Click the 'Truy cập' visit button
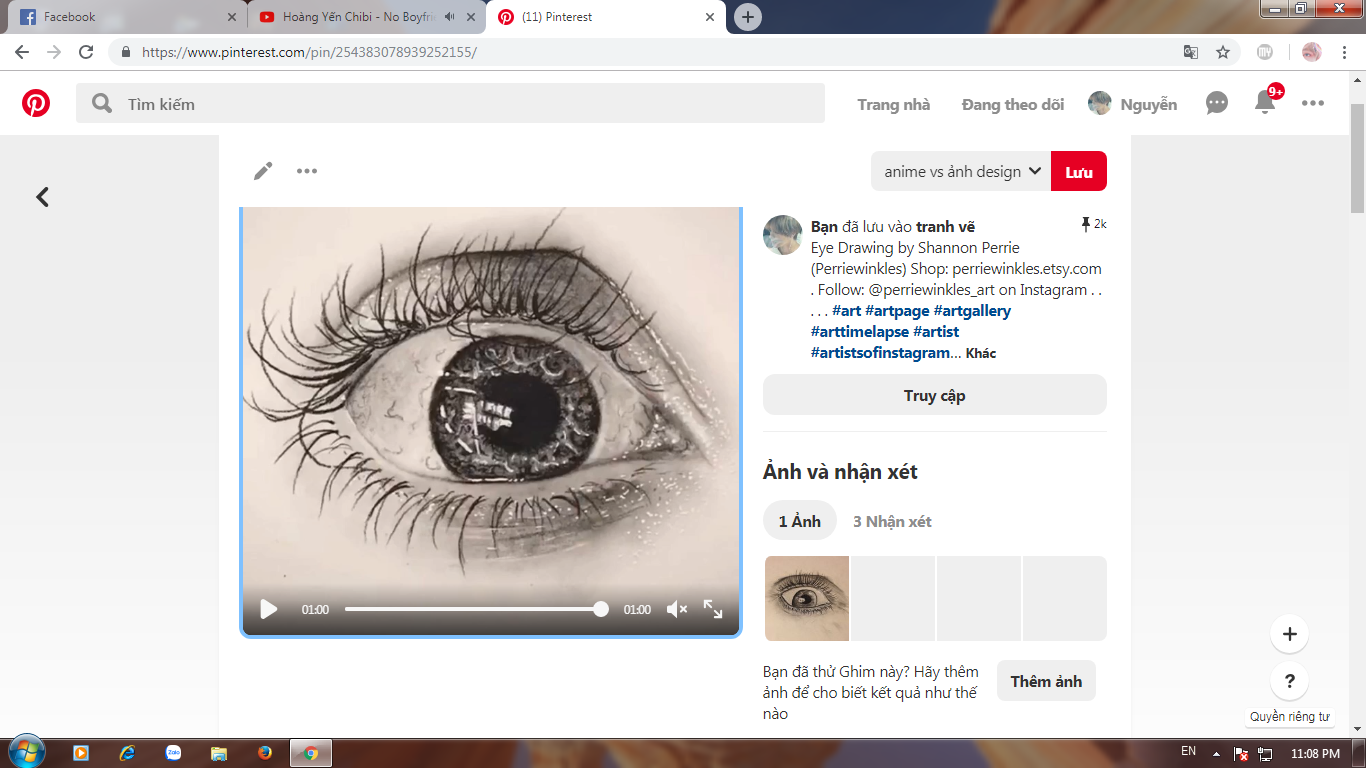This screenshot has height=768, width=1366. 934,395
